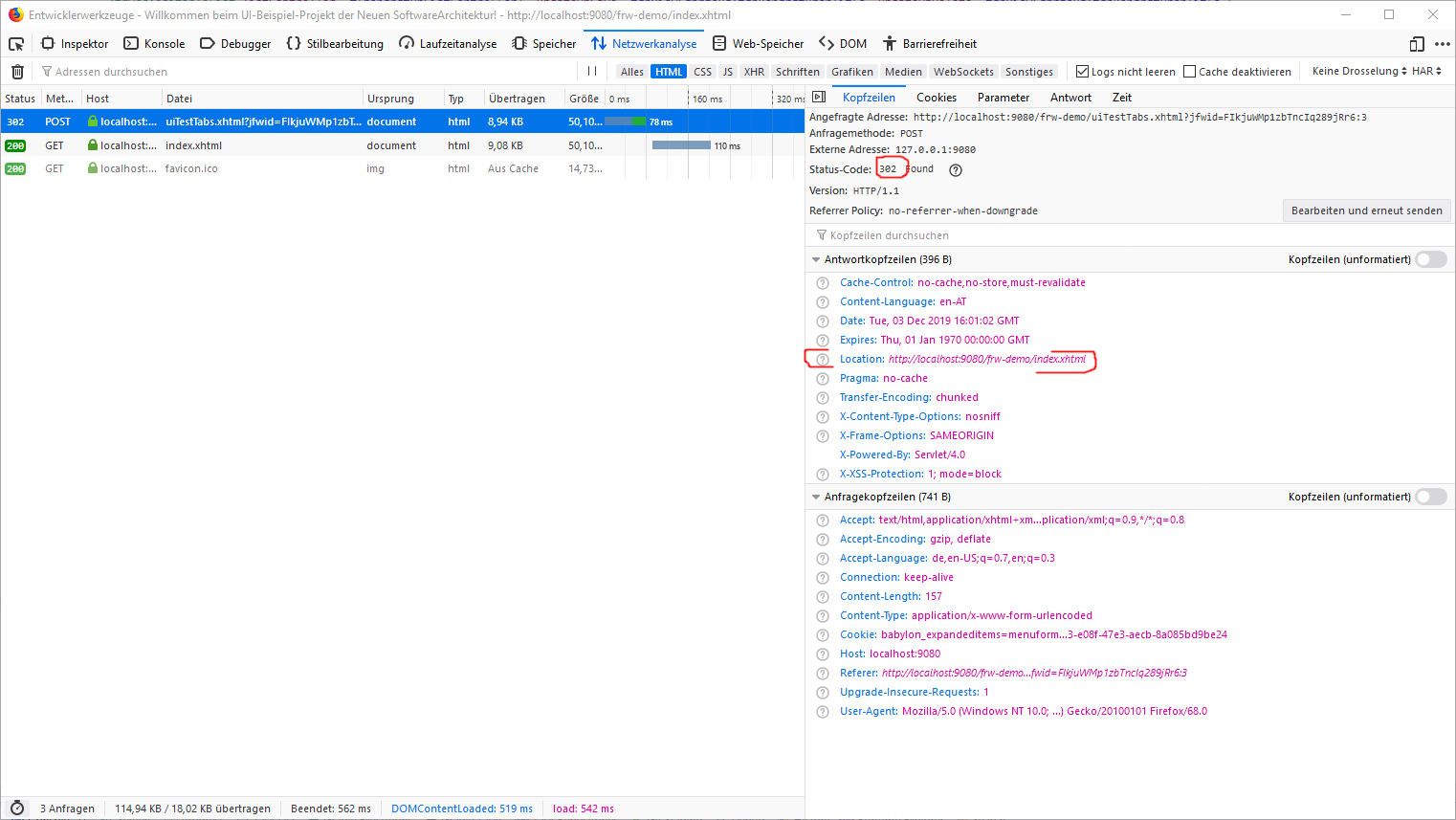Toggle the XHR request filter
The width and height of the screenshot is (1456, 820).
pos(755,72)
